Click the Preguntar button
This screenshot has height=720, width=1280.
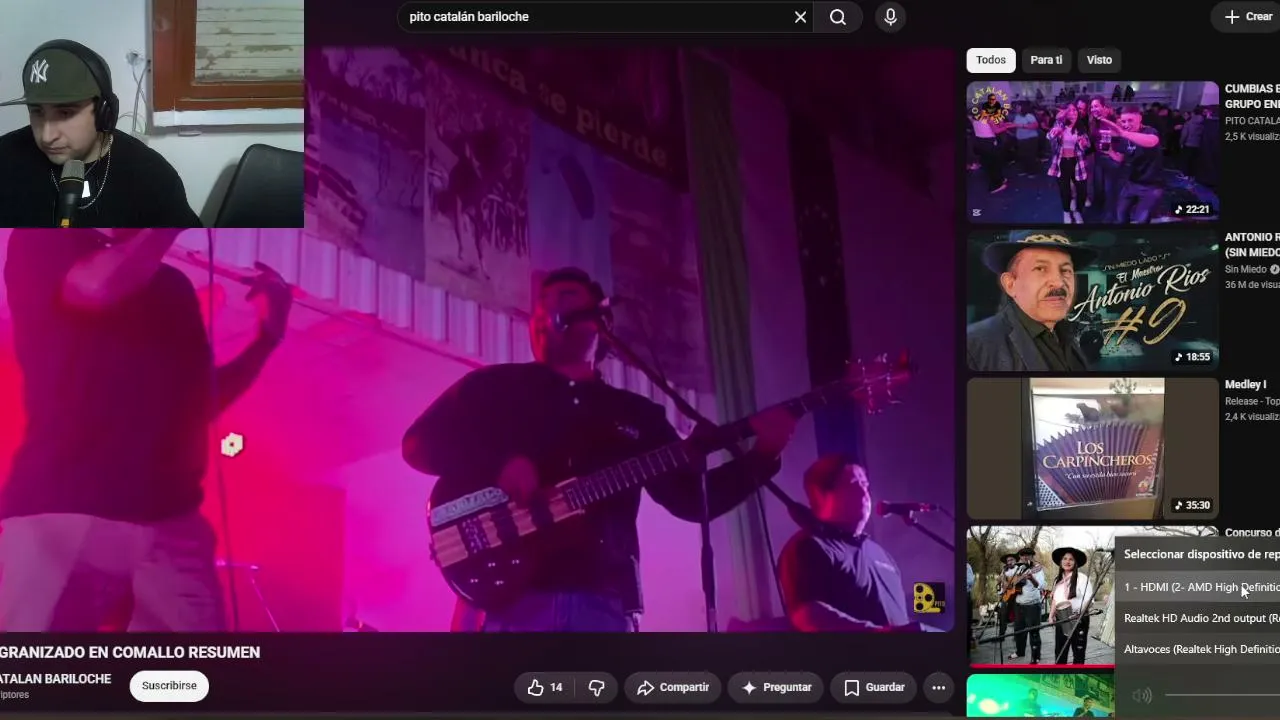776,687
